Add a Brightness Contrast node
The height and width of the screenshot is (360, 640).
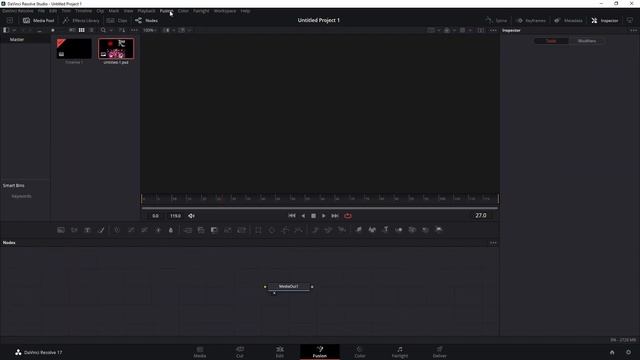pos(158,230)
